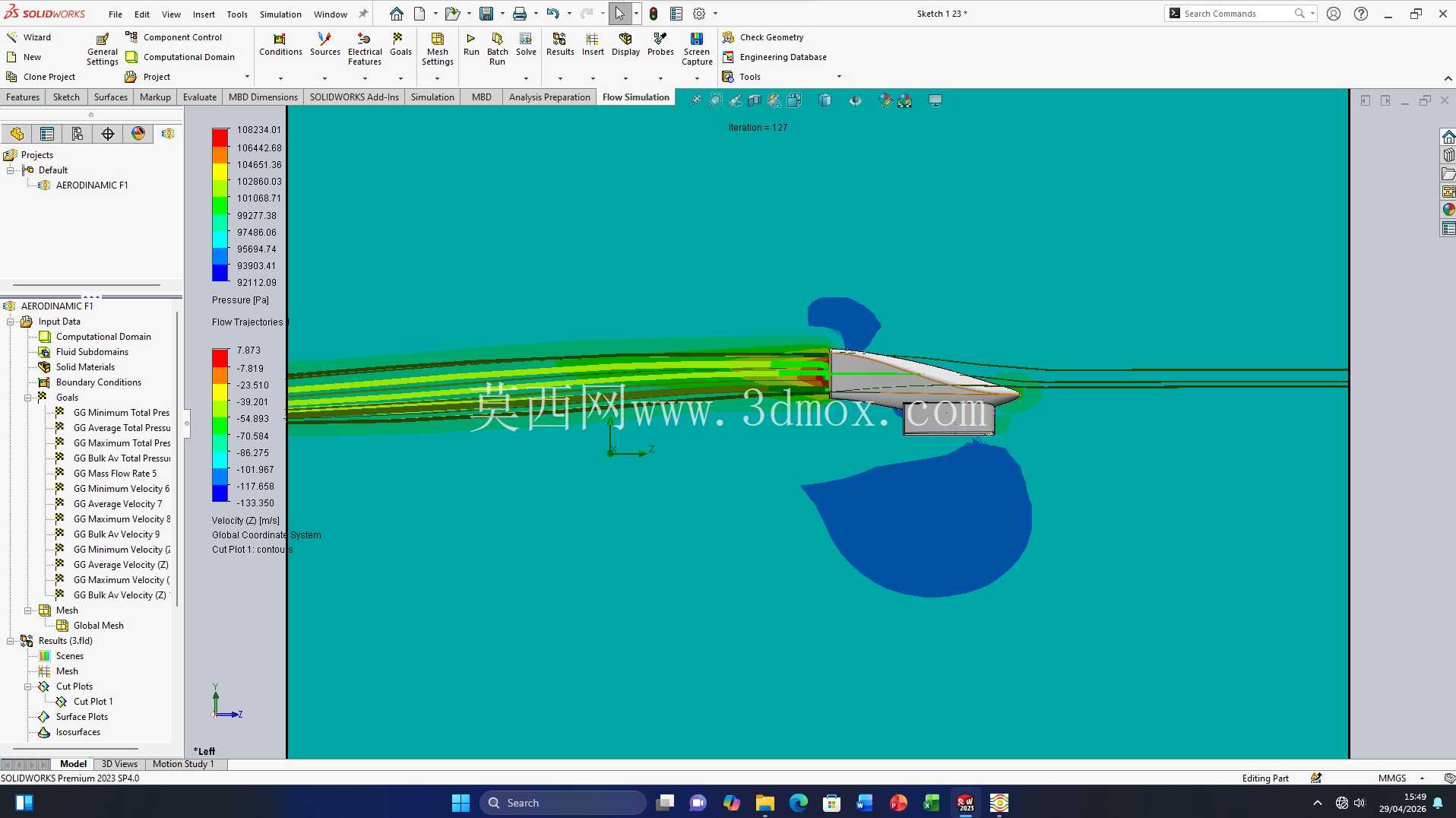Switch to the Motion Study 1 tab
The width and height of the screenshot is (1456, 818).
183,764
